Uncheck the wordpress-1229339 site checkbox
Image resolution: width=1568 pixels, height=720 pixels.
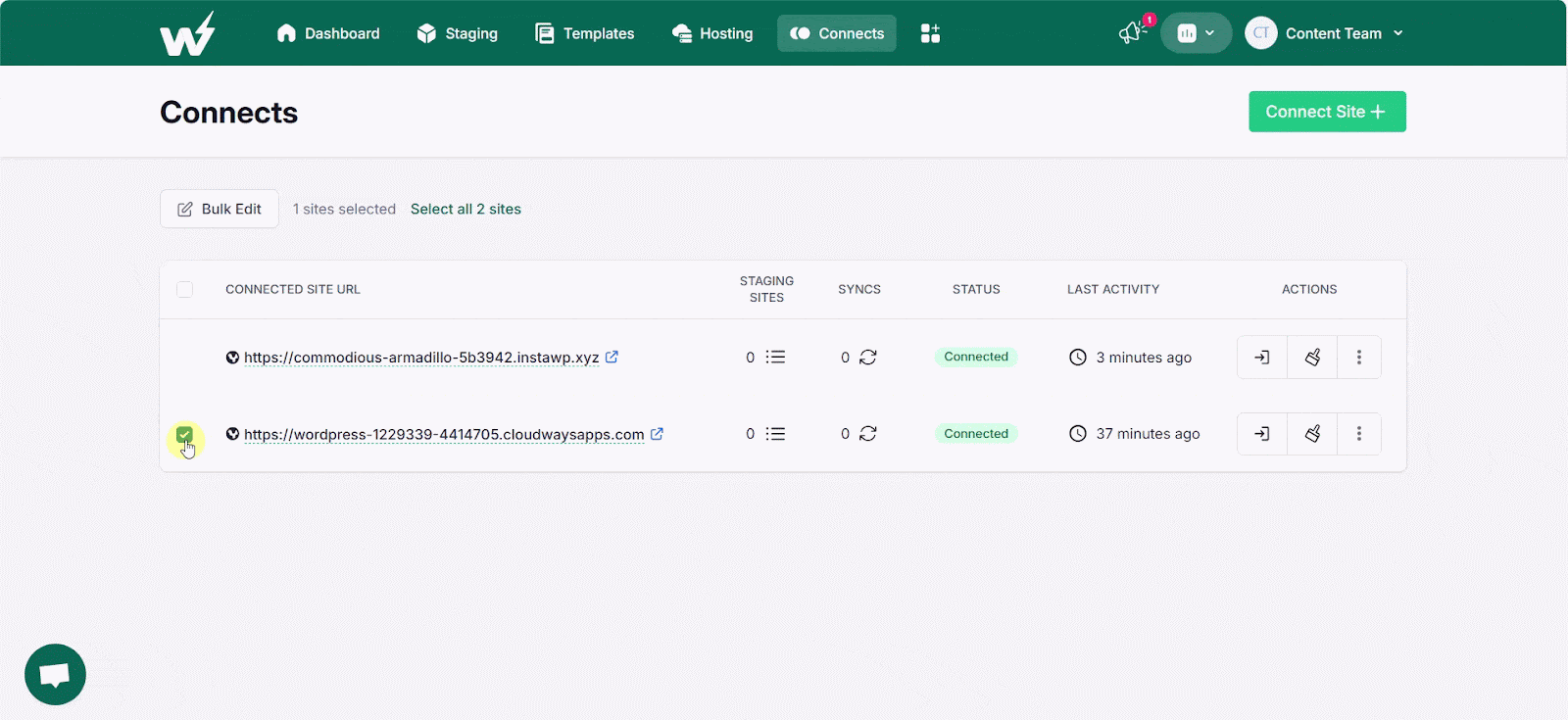coord(184,434)
